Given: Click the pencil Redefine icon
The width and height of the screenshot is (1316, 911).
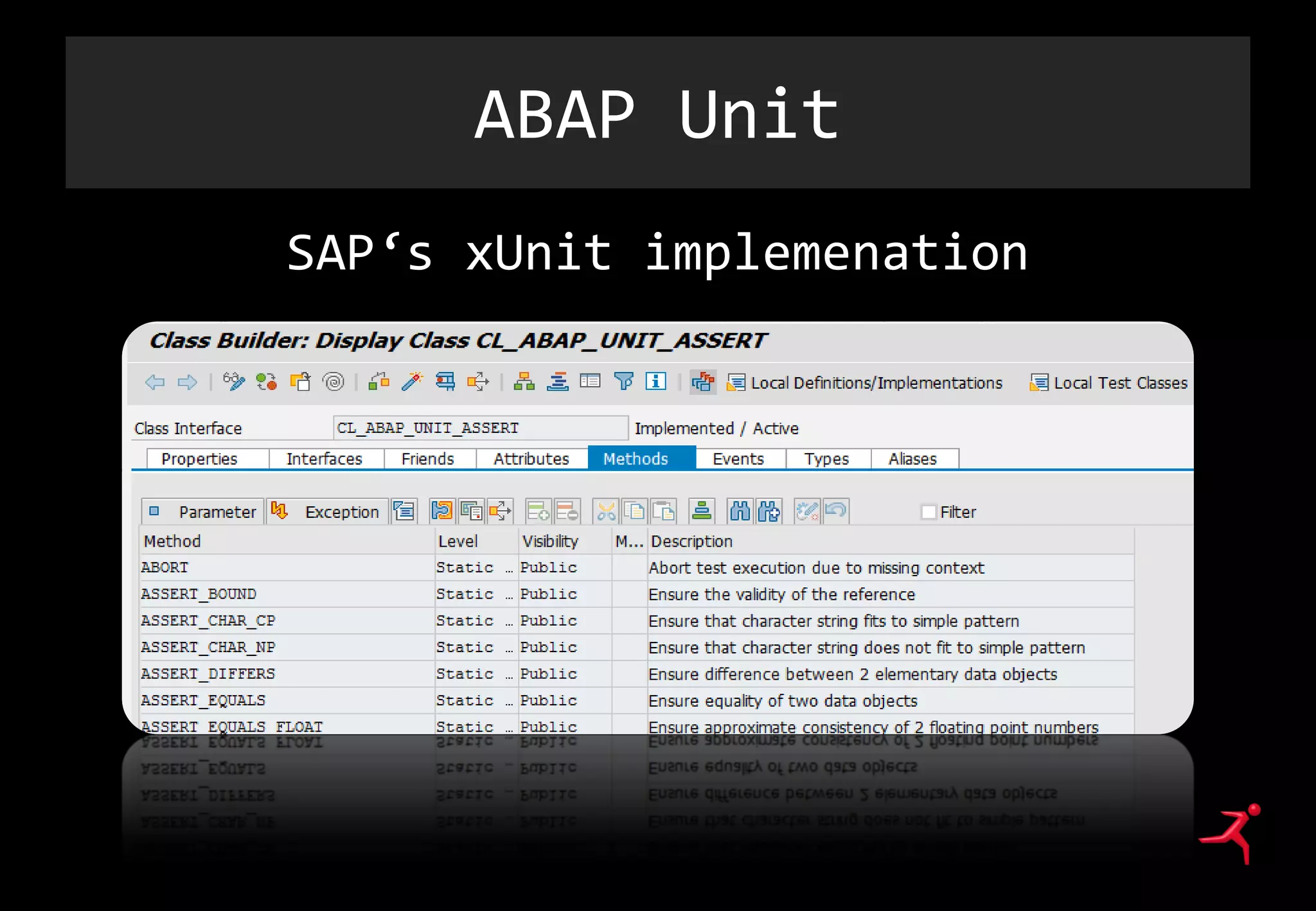Looking at the screenshot, I should [x=807, y=511].
